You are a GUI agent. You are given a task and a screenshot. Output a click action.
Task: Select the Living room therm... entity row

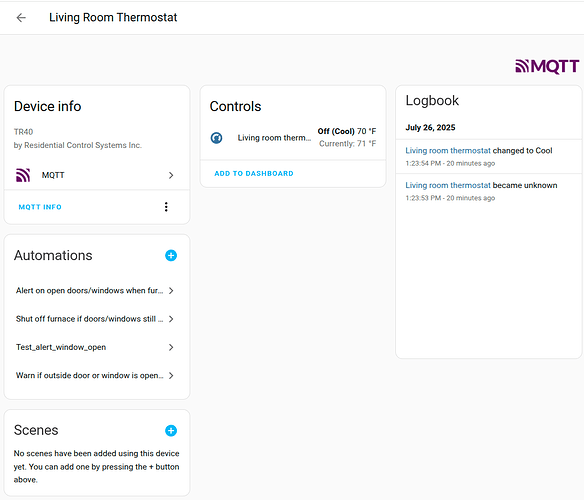(293, 137)
